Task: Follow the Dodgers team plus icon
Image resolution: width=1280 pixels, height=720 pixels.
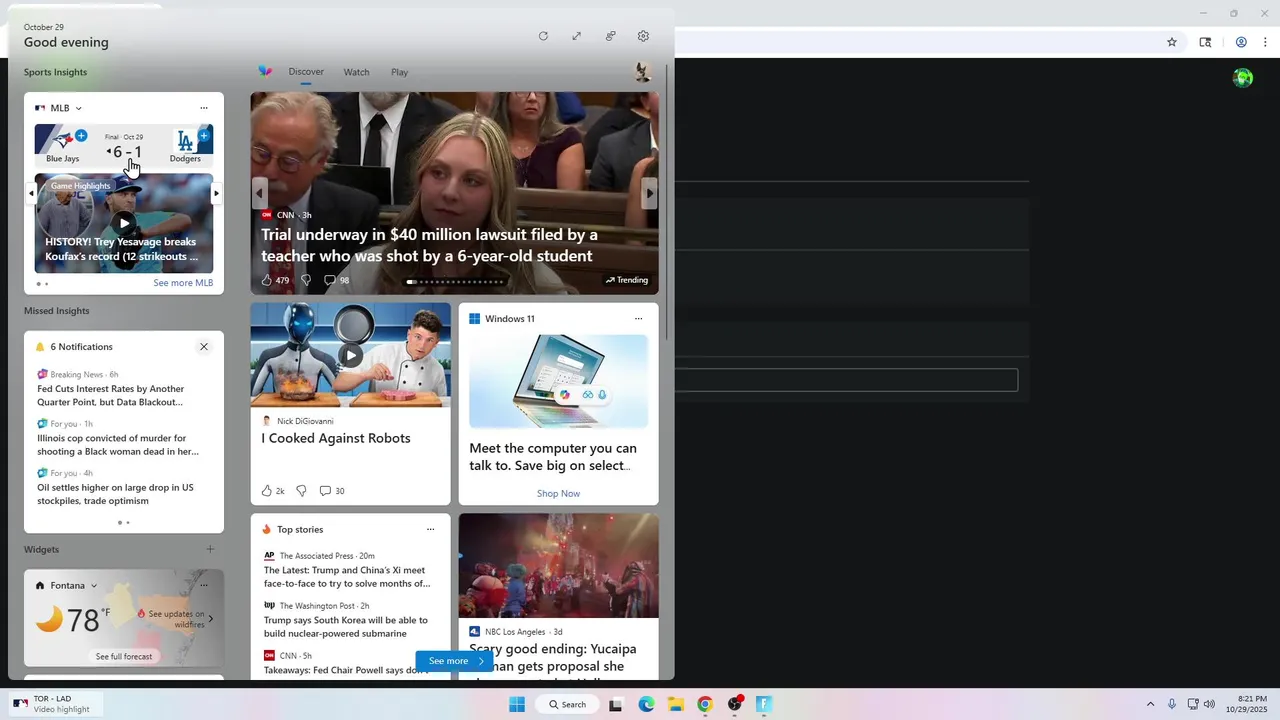Action: click(x=204, y=135)
